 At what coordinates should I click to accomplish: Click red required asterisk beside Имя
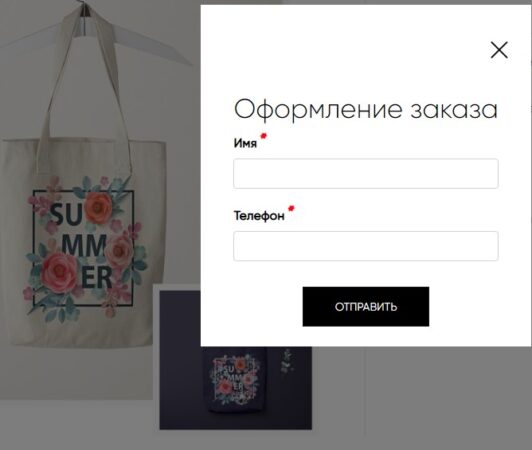click(264, 136)
